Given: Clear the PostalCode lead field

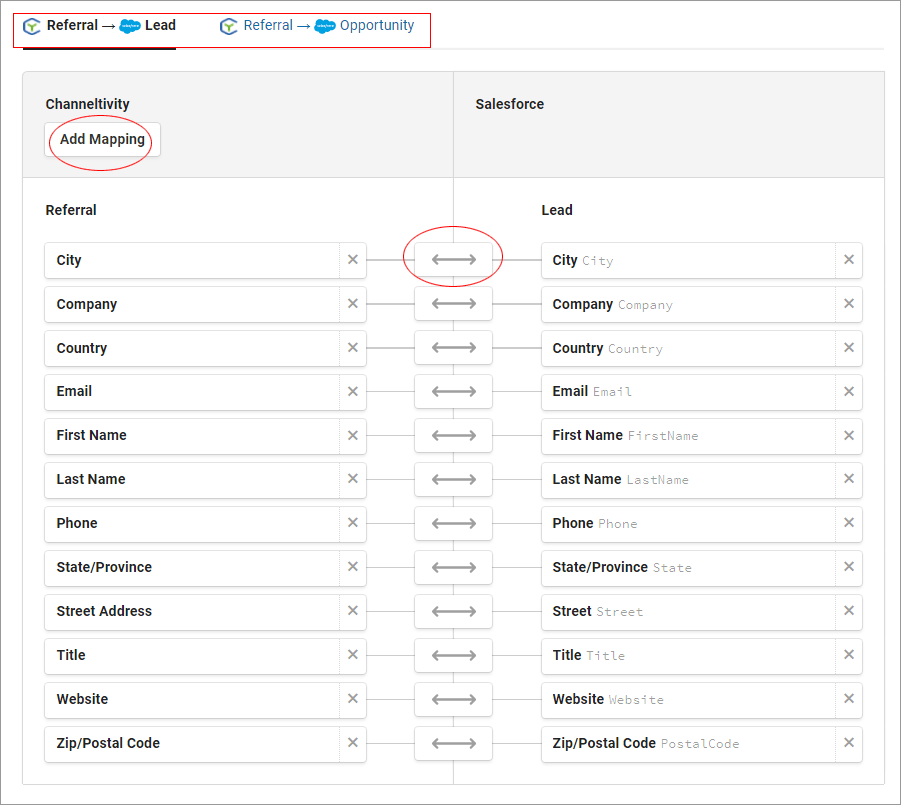Looking at the screenshot, I should coord(849,743).
